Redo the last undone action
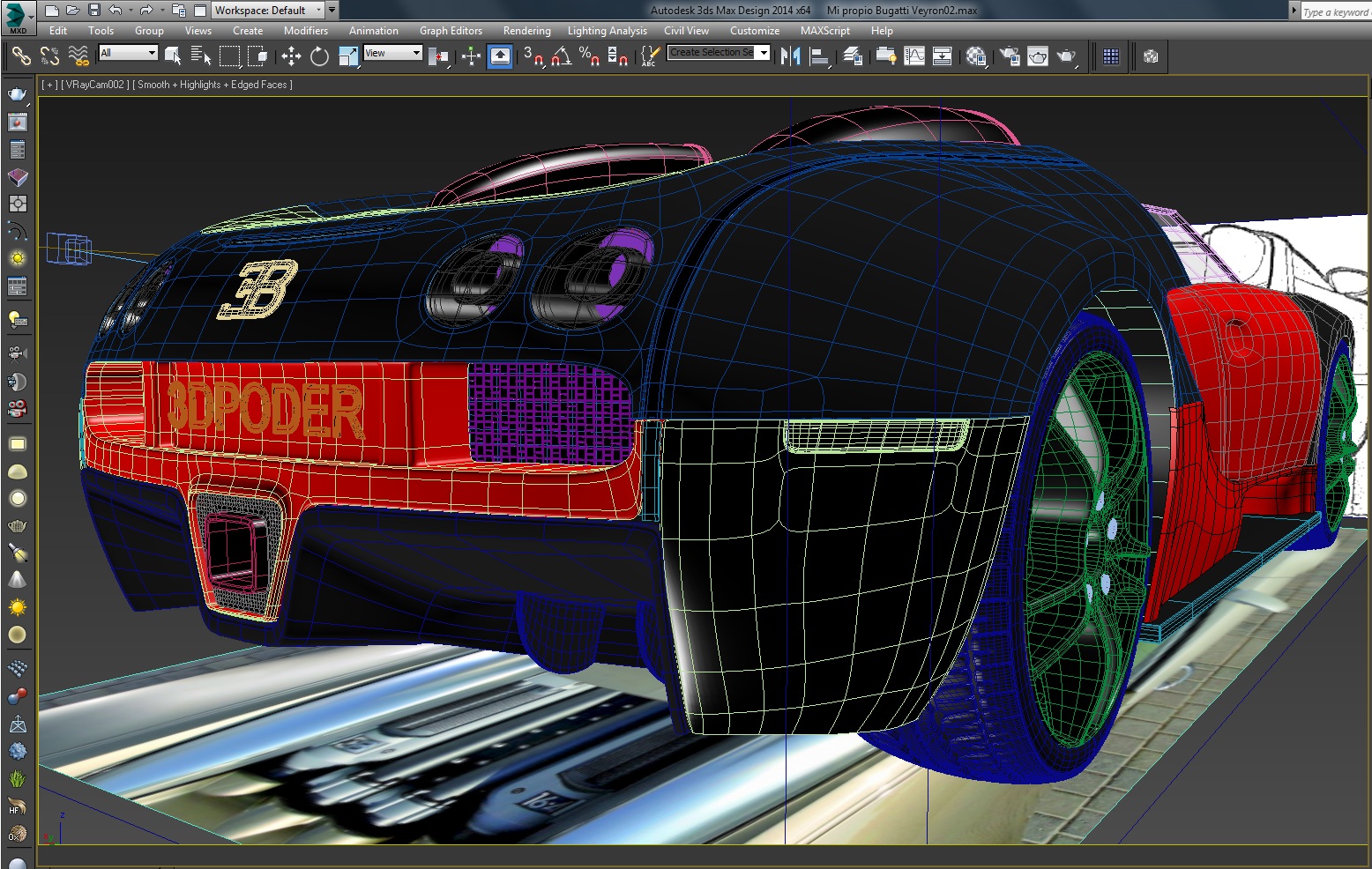 (146, 11)
